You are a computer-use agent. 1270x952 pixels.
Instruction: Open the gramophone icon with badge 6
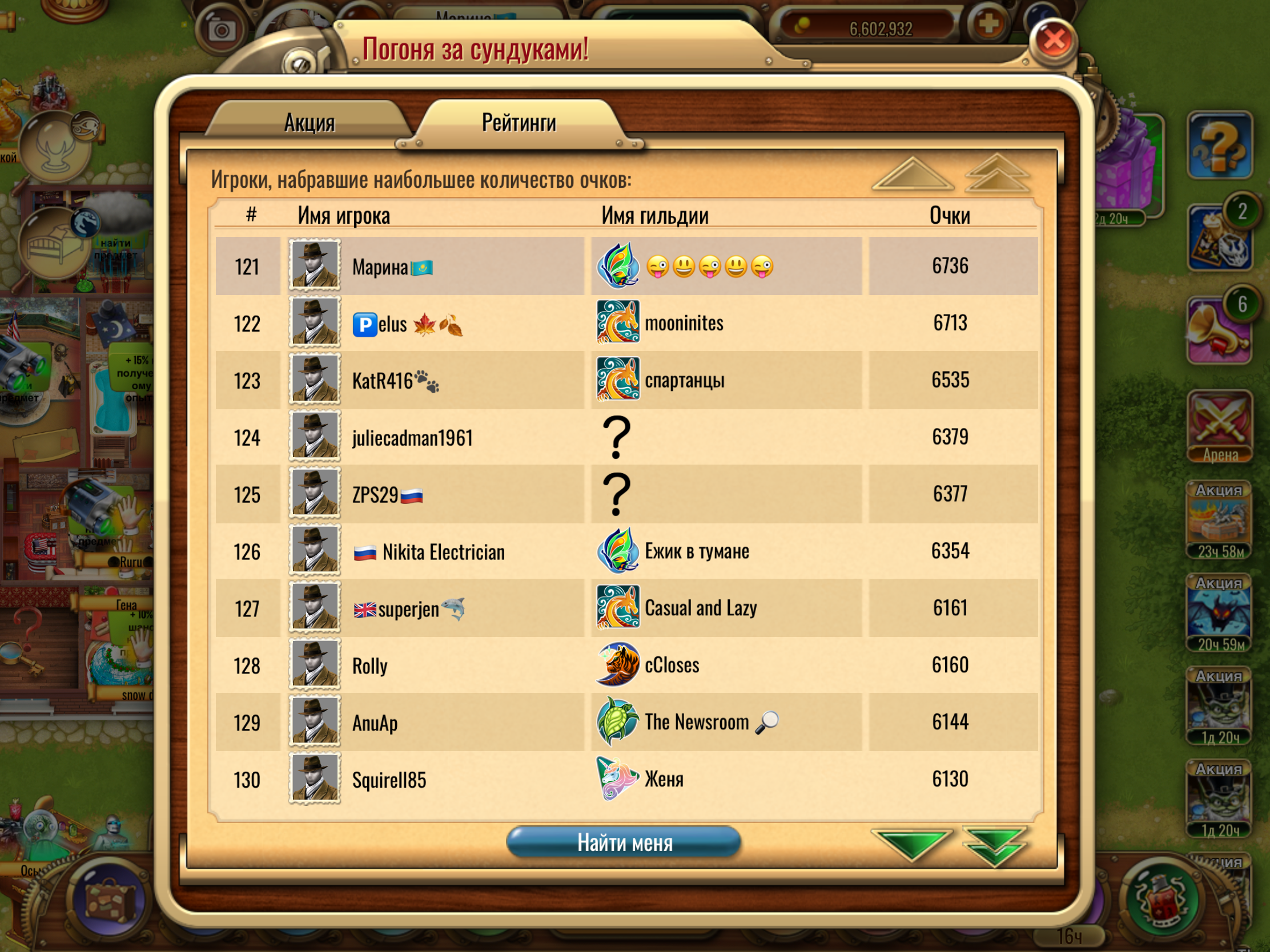click(x=1219, y=330)
